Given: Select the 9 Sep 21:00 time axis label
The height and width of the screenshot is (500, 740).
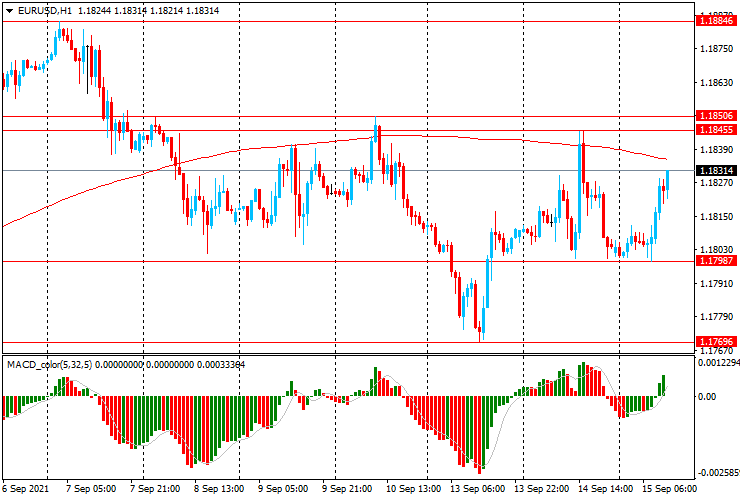Looking at the screenshot, I should tap(347, 489).
